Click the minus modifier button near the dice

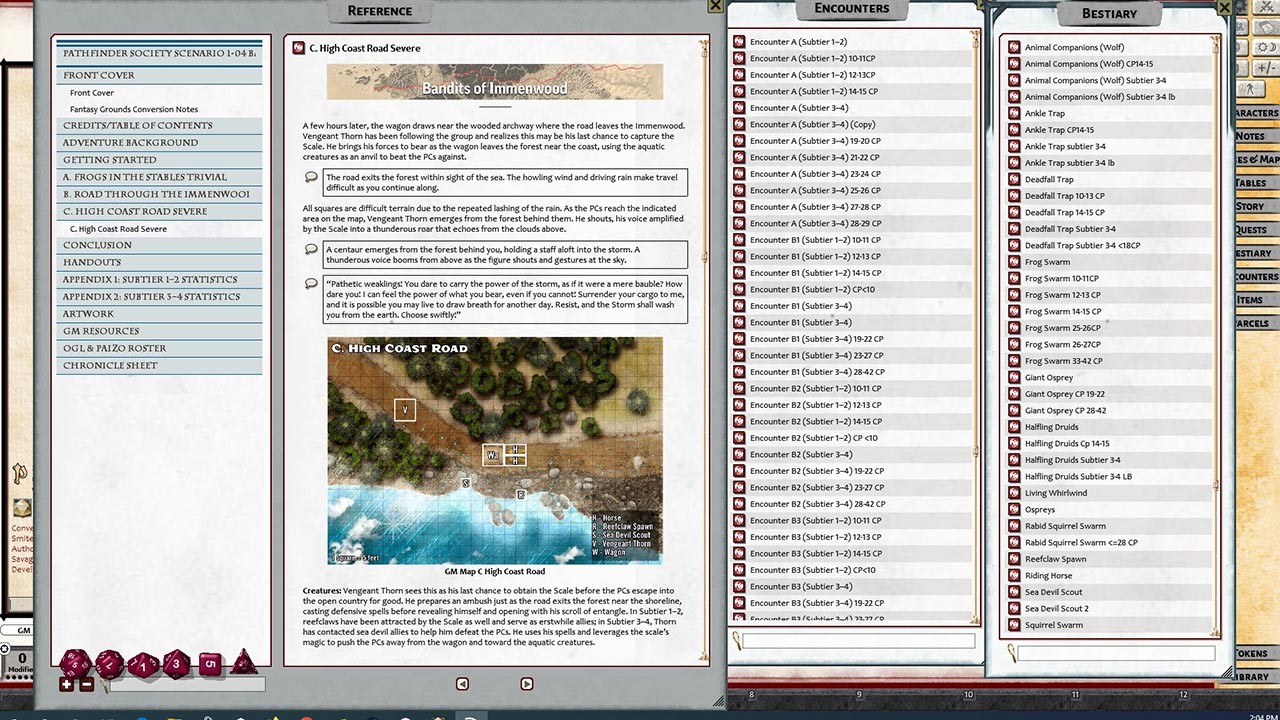(86, 684)
